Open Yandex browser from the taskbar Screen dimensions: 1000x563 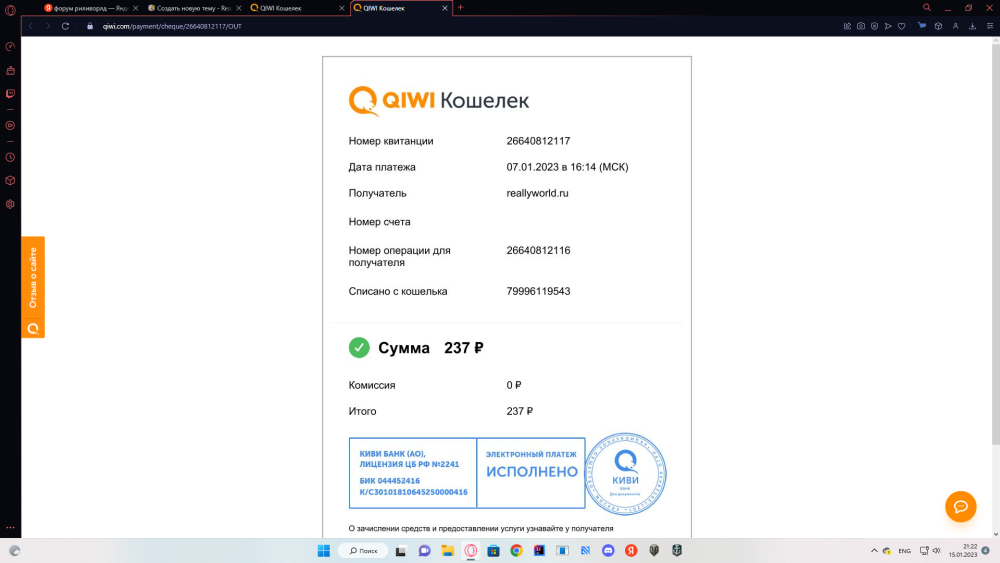(x=631, y=551)
